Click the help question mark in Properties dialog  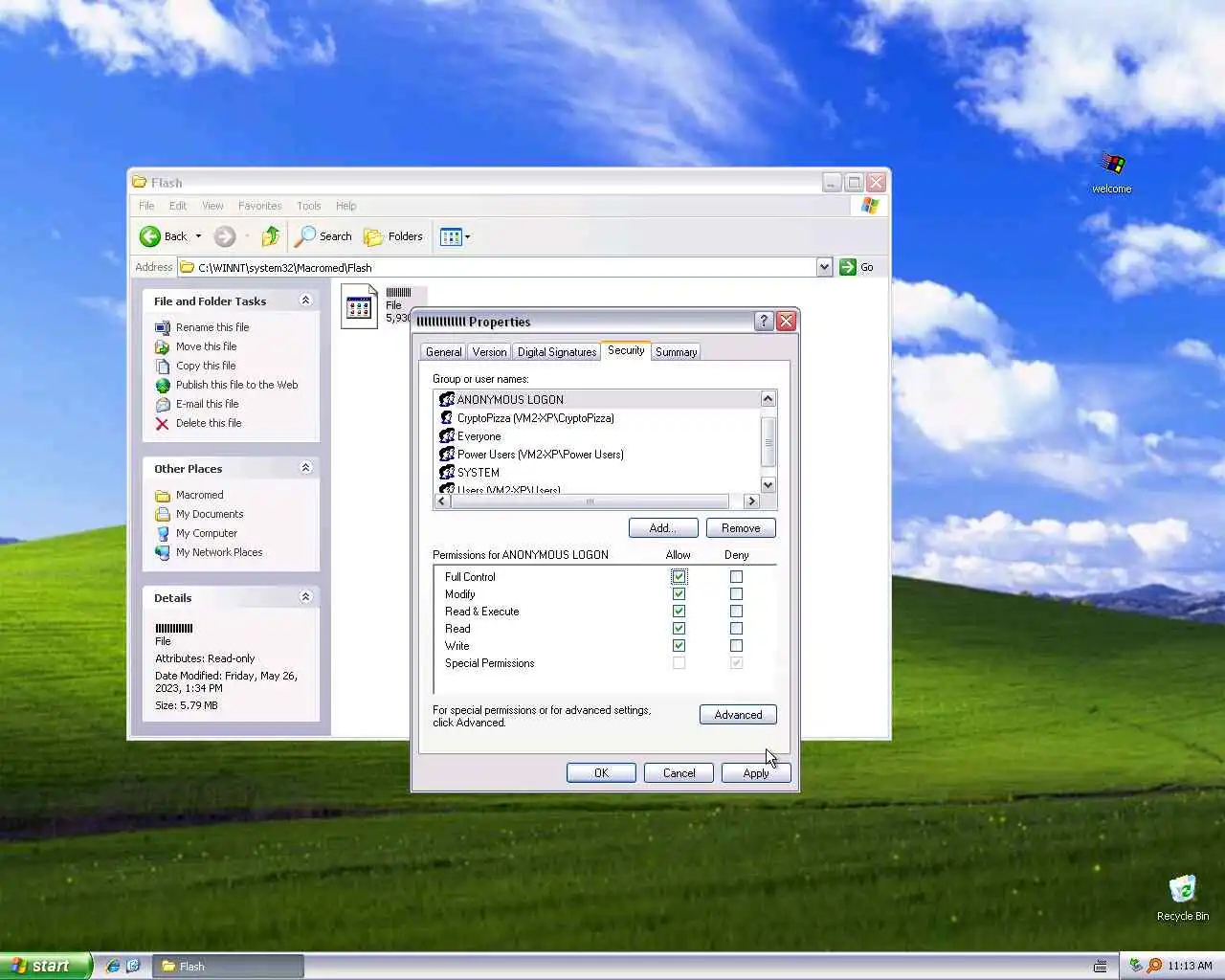(764, 322)
